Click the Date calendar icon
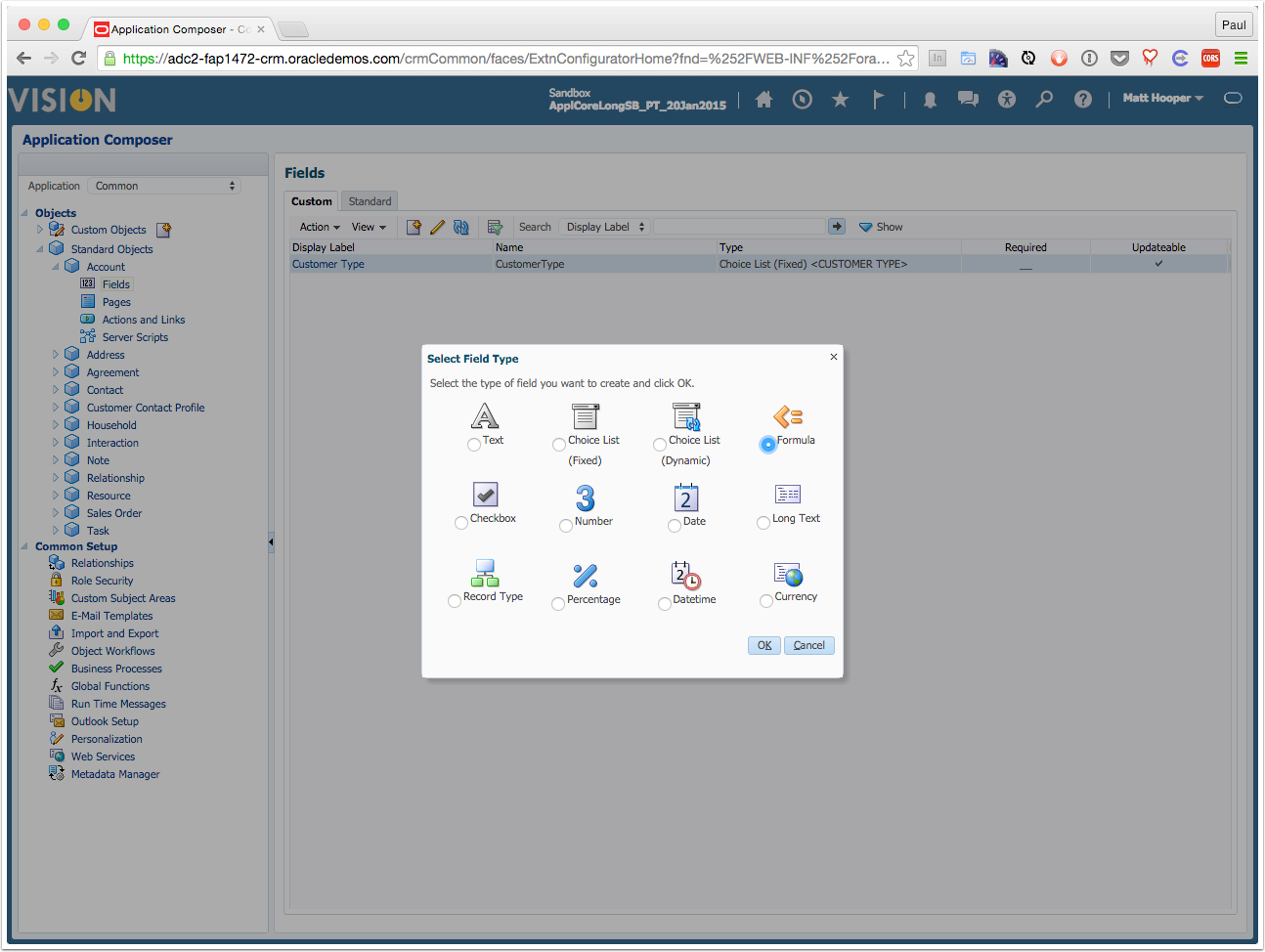Screen dimensions: 1265x952 tap(686, 498)
